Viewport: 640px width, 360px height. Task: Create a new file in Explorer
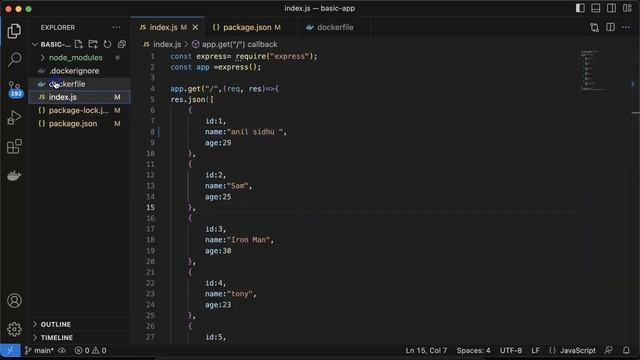pos(79,44)
